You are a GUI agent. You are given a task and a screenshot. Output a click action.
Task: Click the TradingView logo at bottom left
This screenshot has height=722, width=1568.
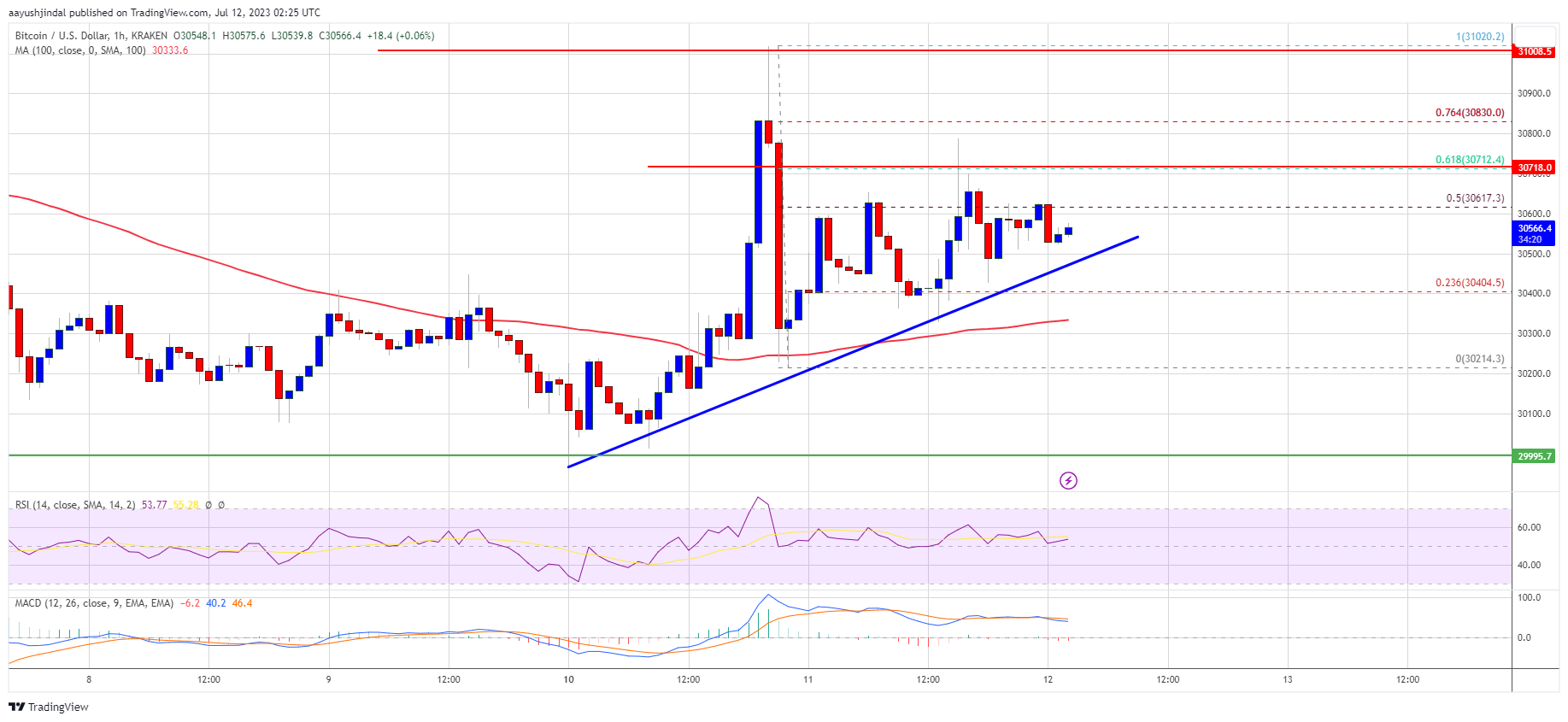[x=49, y=707]
